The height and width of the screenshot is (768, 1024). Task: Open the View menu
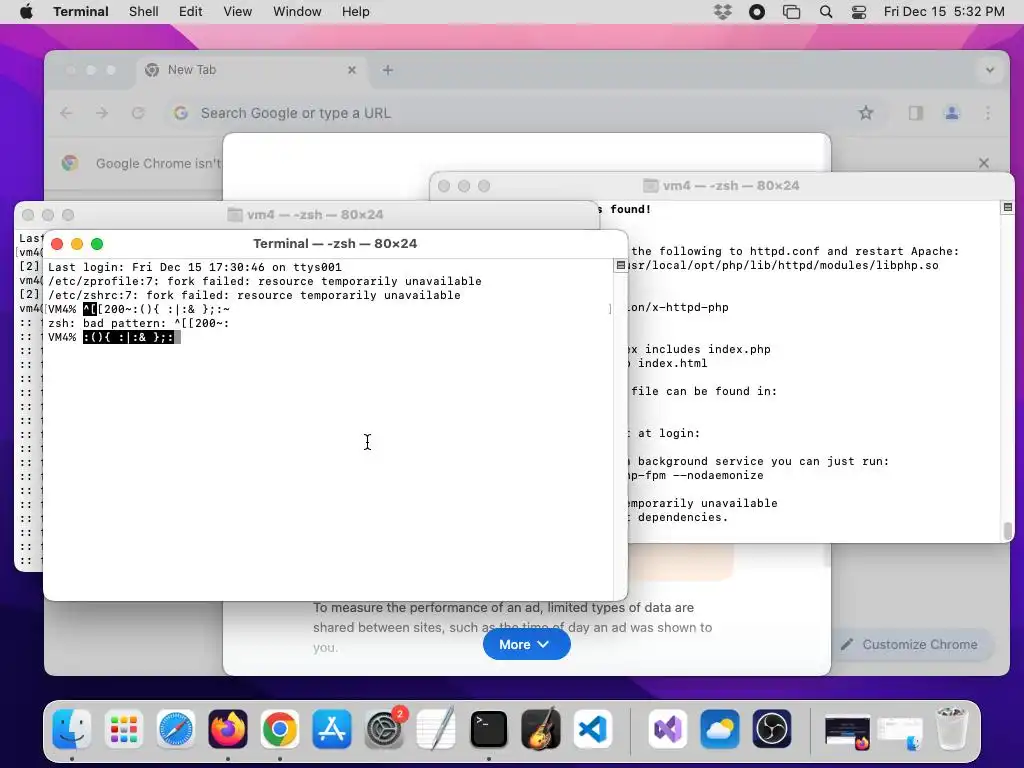[237, 12]
